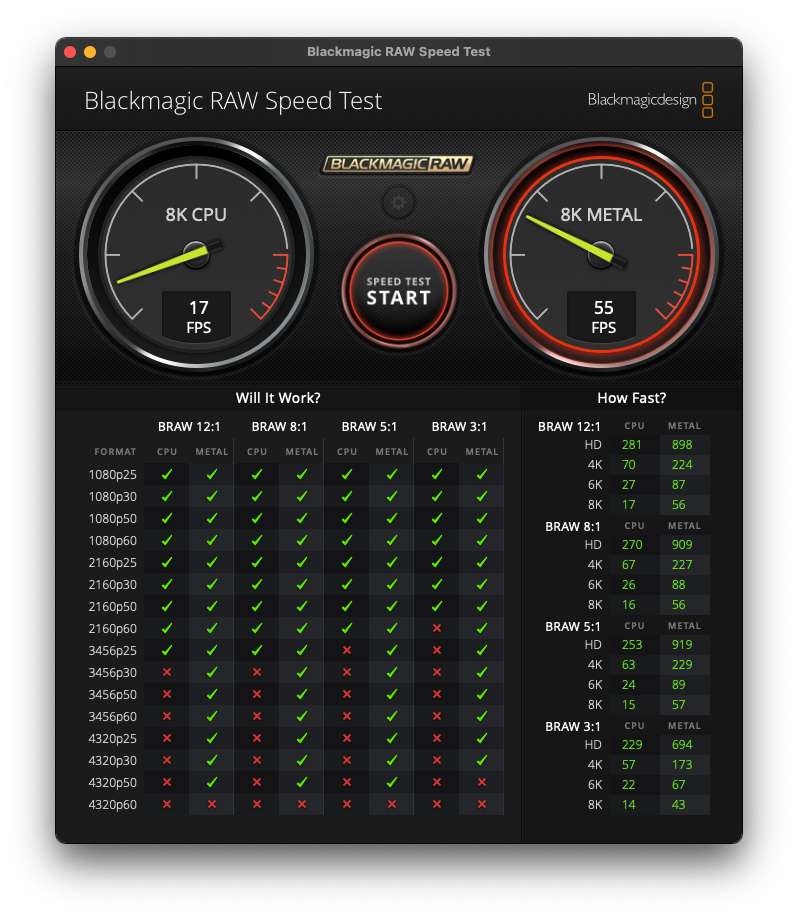Click the 4320p50 BRAW 12:1 METAL checkmark
Image resolution: width=798 pixels, height=917 pixels.
click(212, 782)
